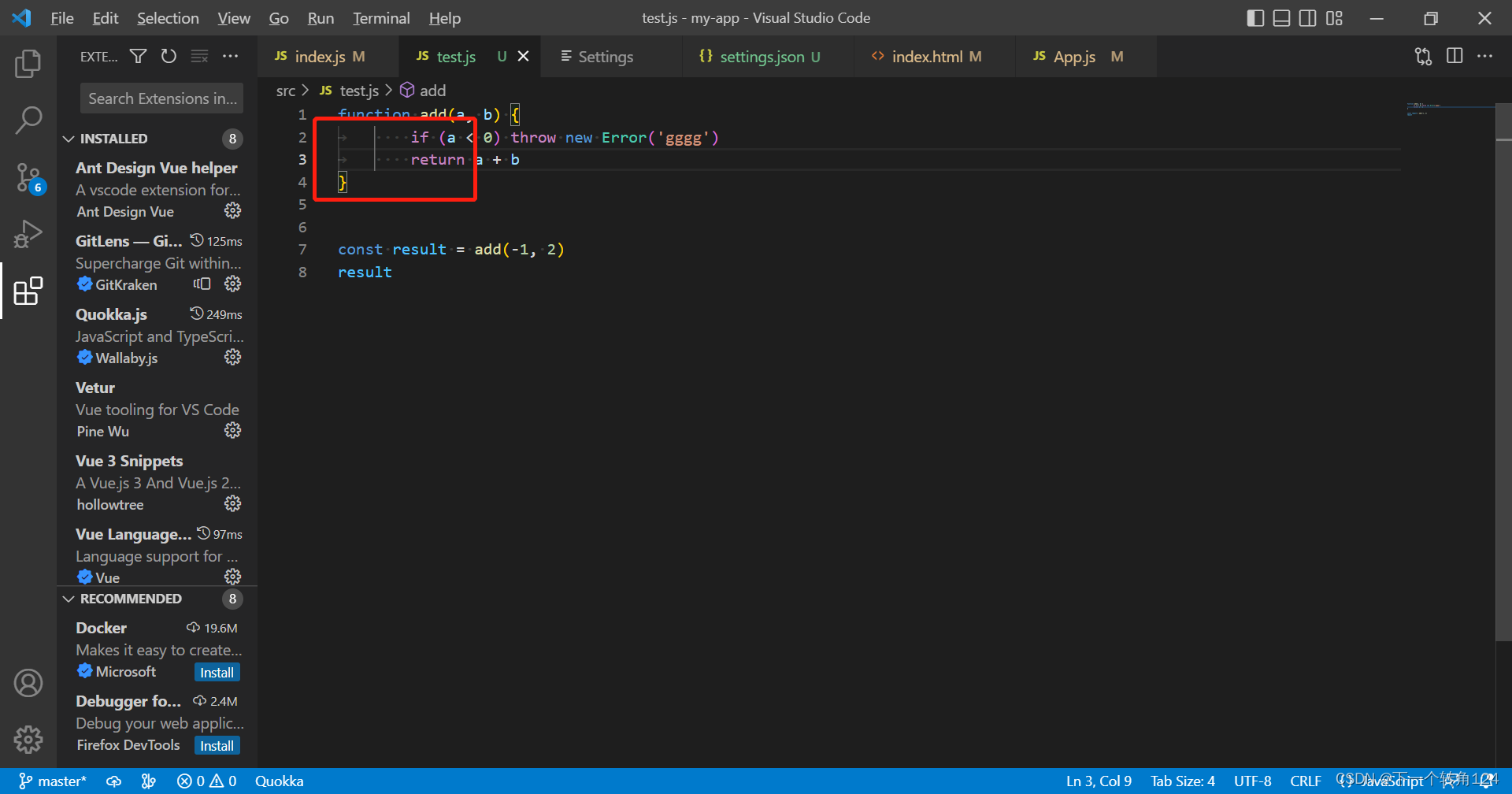
Task: Open the Run menu
Action: (321, 18)
